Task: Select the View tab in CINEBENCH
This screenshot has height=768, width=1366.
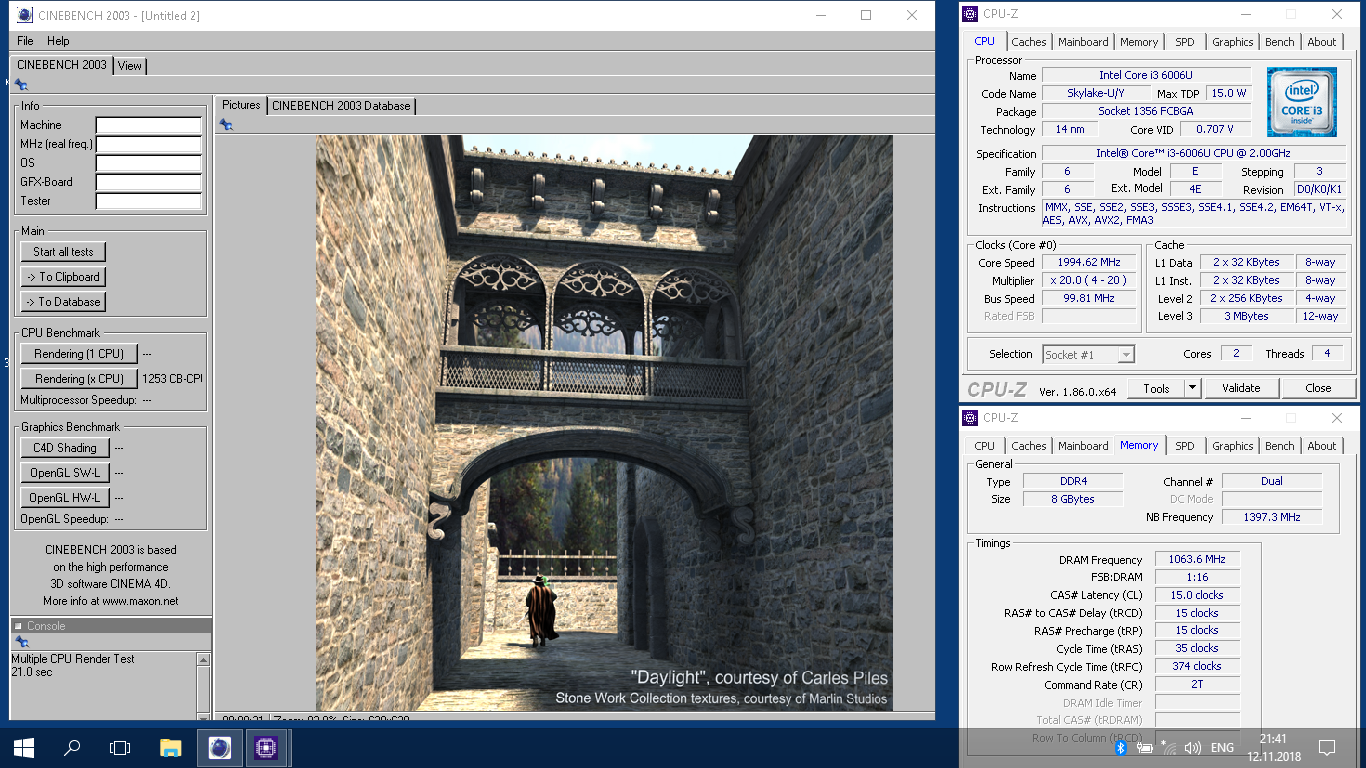Action: pyautogui.click(x=130, y=66)
